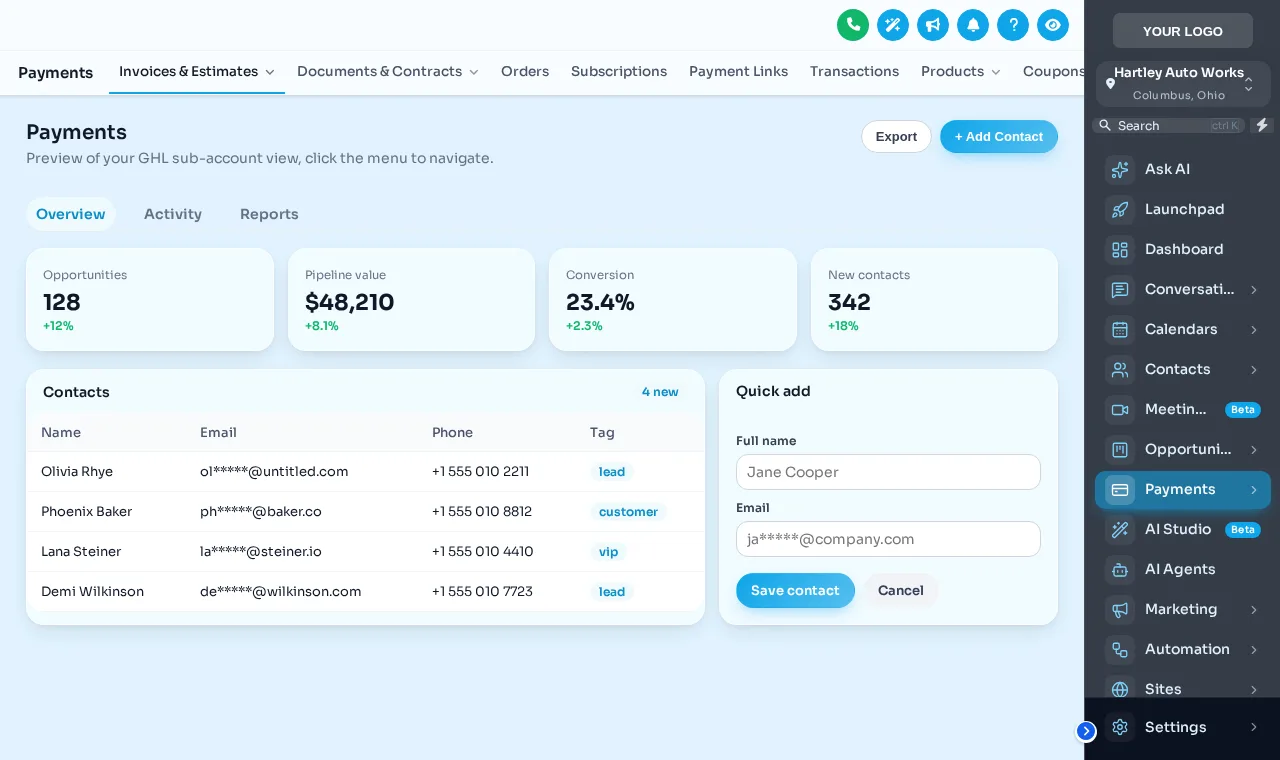Click the Save contact button
Image resolution: width=1280 pixels, height=760 pixels.
tap(795, 591)
